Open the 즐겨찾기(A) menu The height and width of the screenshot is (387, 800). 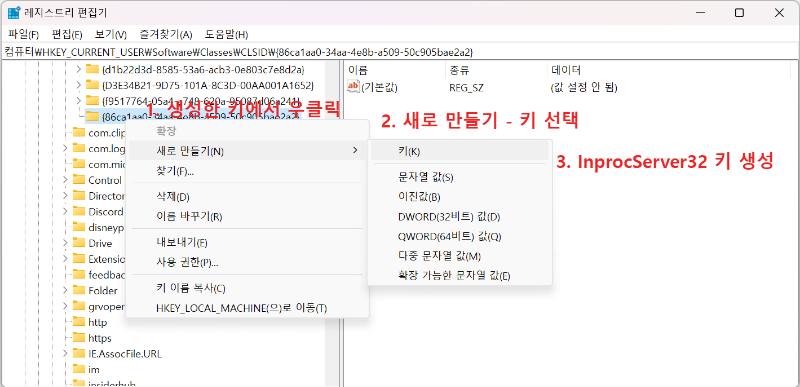(166, 35)
